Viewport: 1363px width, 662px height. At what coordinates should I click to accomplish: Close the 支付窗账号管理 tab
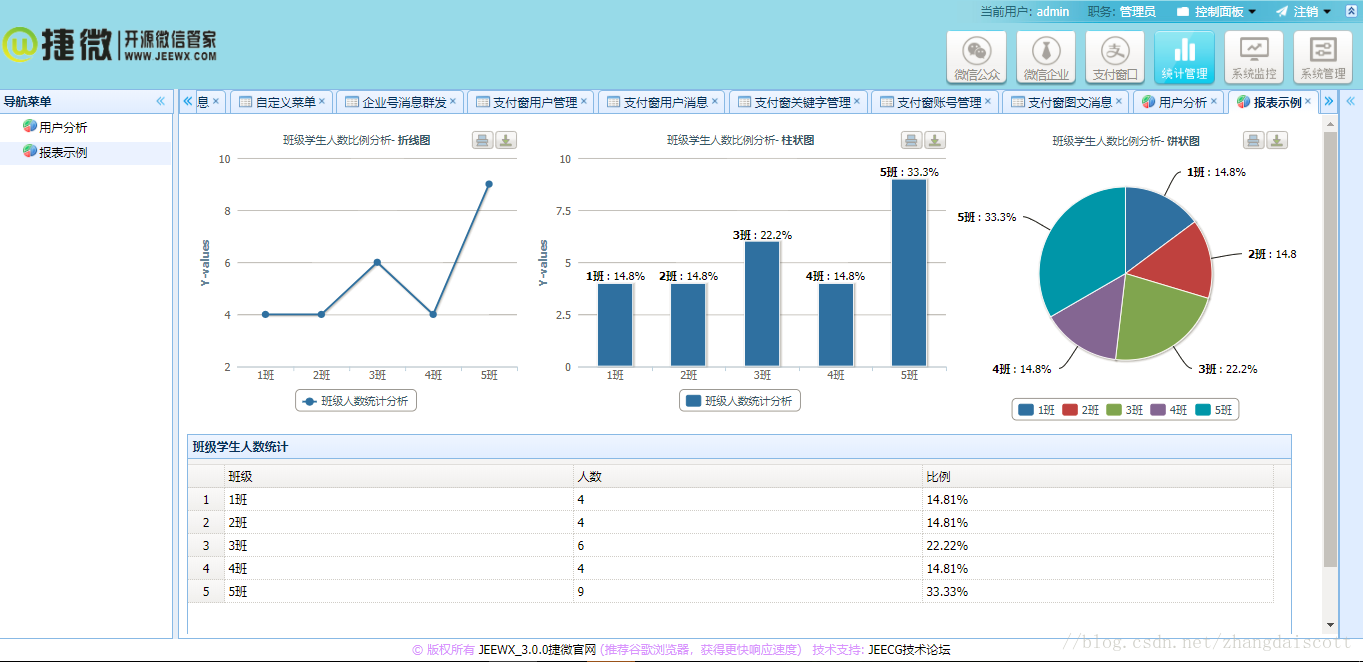click(x=988, y=101)
